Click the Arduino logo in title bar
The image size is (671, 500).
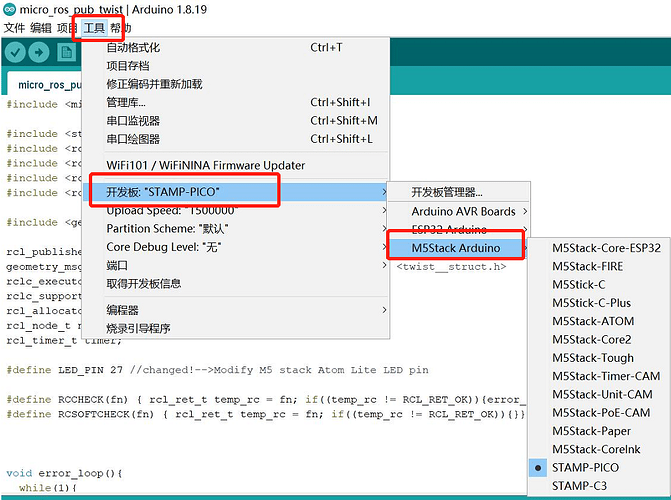coord(9,9)
